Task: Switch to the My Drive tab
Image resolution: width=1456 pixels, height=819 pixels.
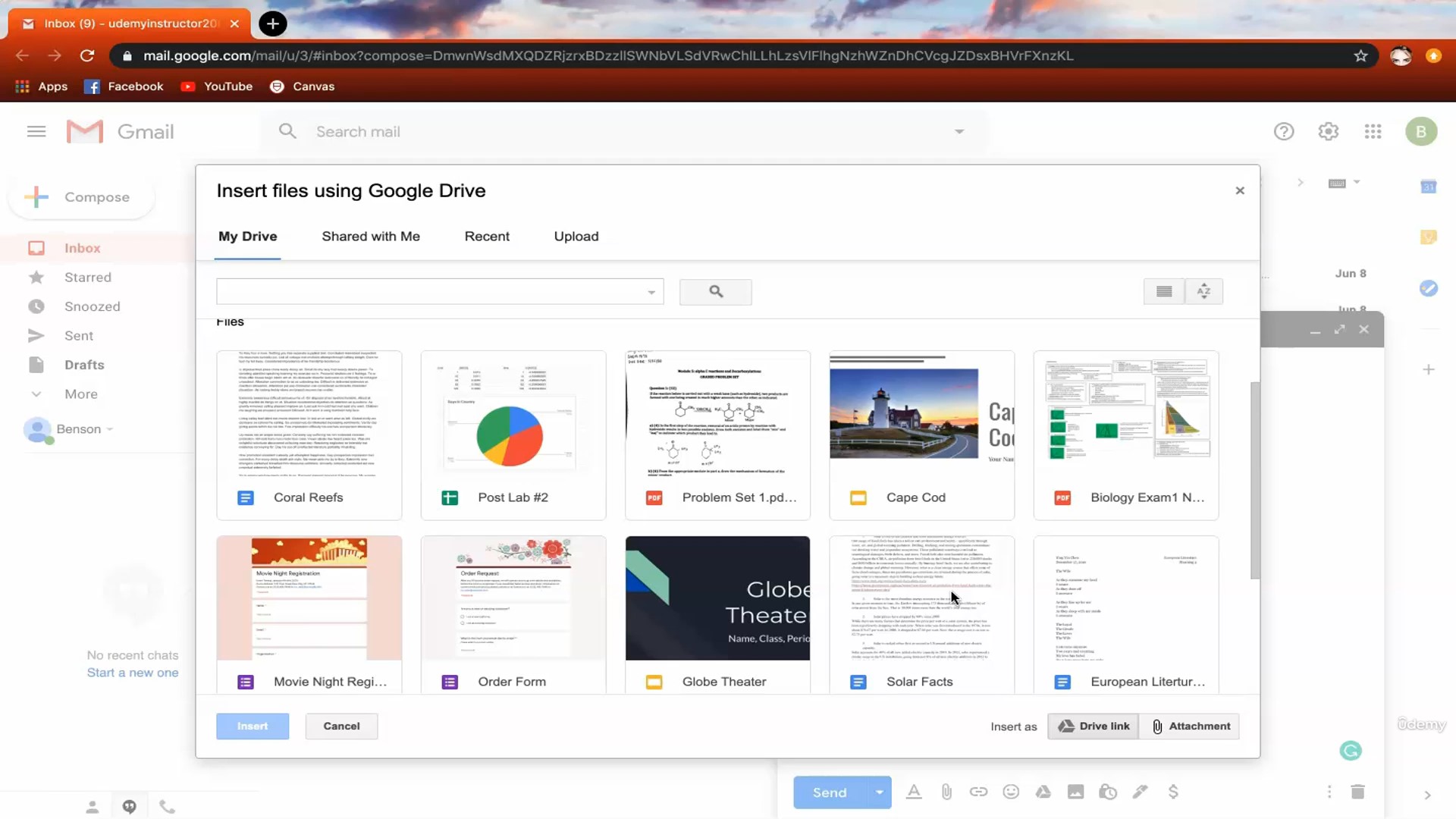Action: click(x=247, y=237)
